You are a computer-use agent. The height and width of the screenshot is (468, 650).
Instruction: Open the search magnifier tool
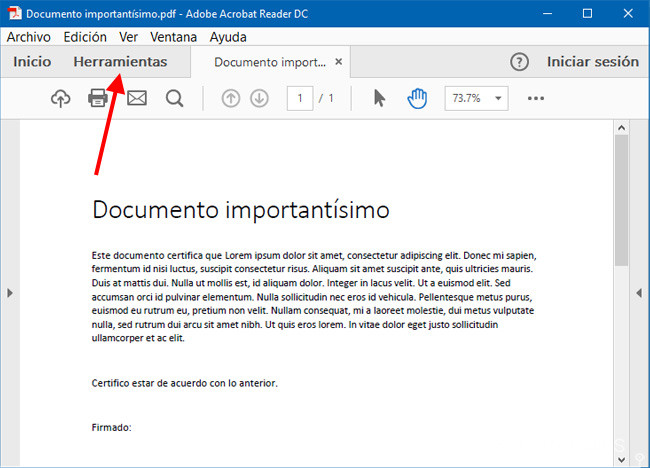point(175,98)
